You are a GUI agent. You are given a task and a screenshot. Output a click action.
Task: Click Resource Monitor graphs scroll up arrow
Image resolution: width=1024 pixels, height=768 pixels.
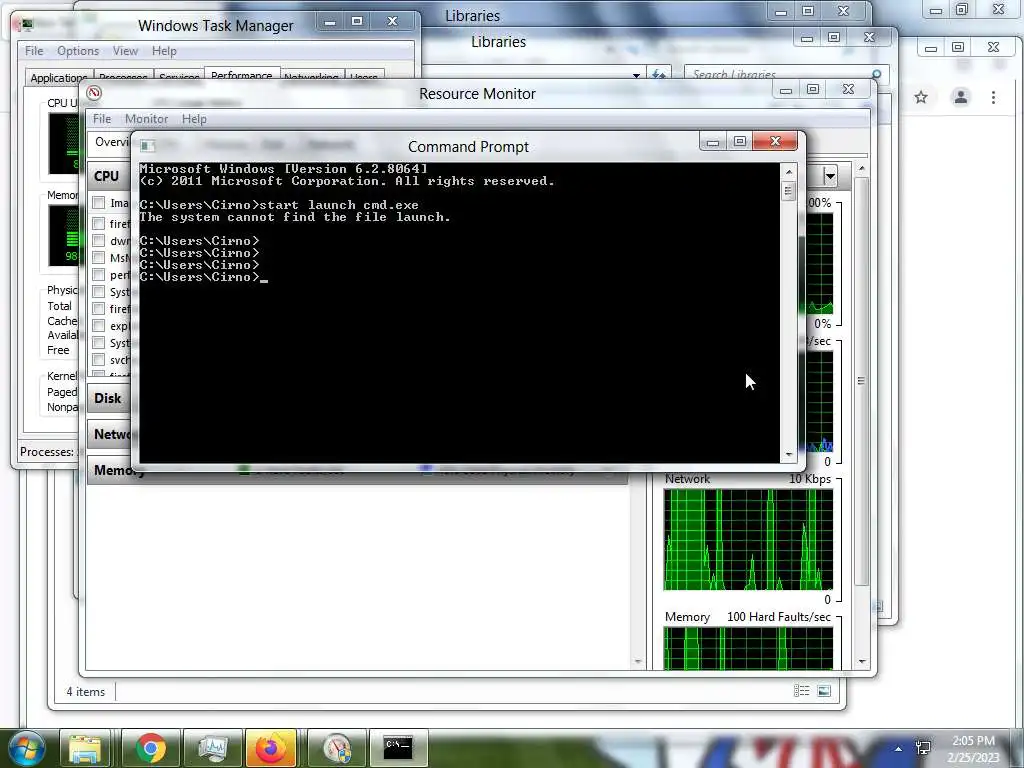click(x=862, y=168)
